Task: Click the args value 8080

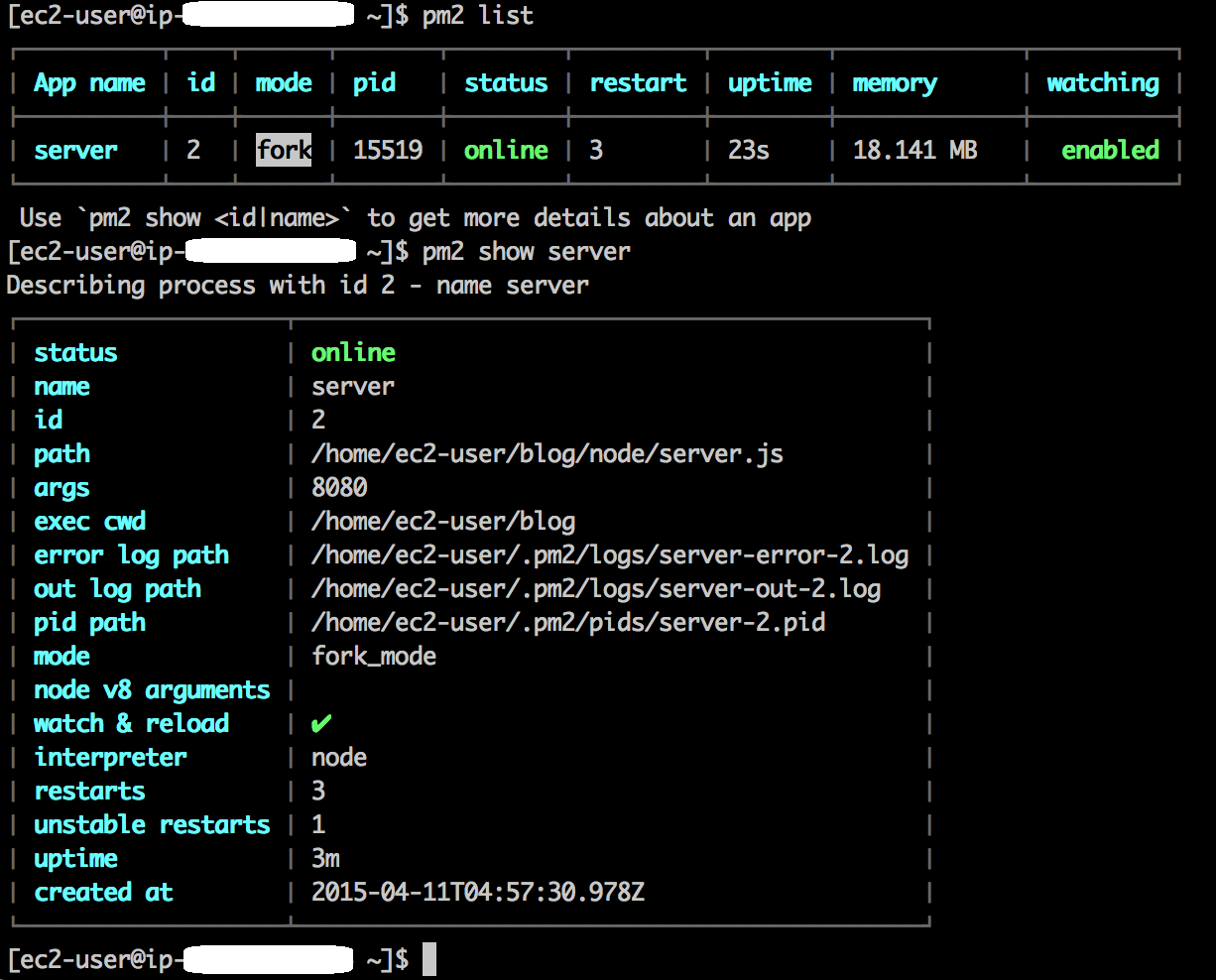Action: click(x=339, y=488)
